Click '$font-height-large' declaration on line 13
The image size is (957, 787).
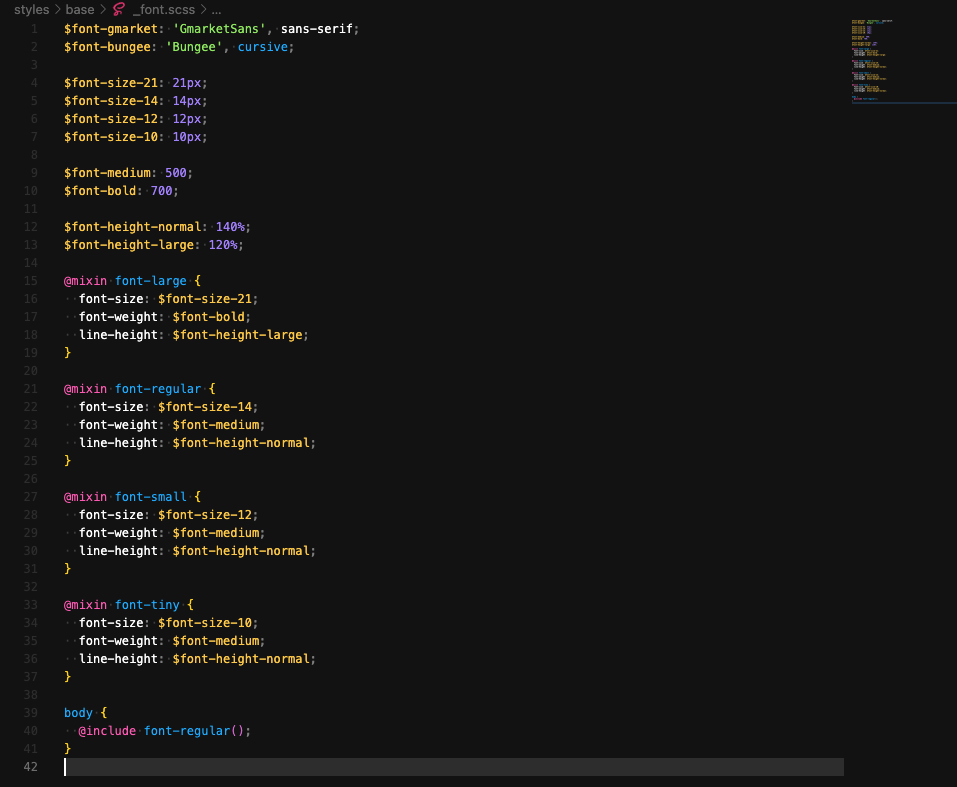129,245
